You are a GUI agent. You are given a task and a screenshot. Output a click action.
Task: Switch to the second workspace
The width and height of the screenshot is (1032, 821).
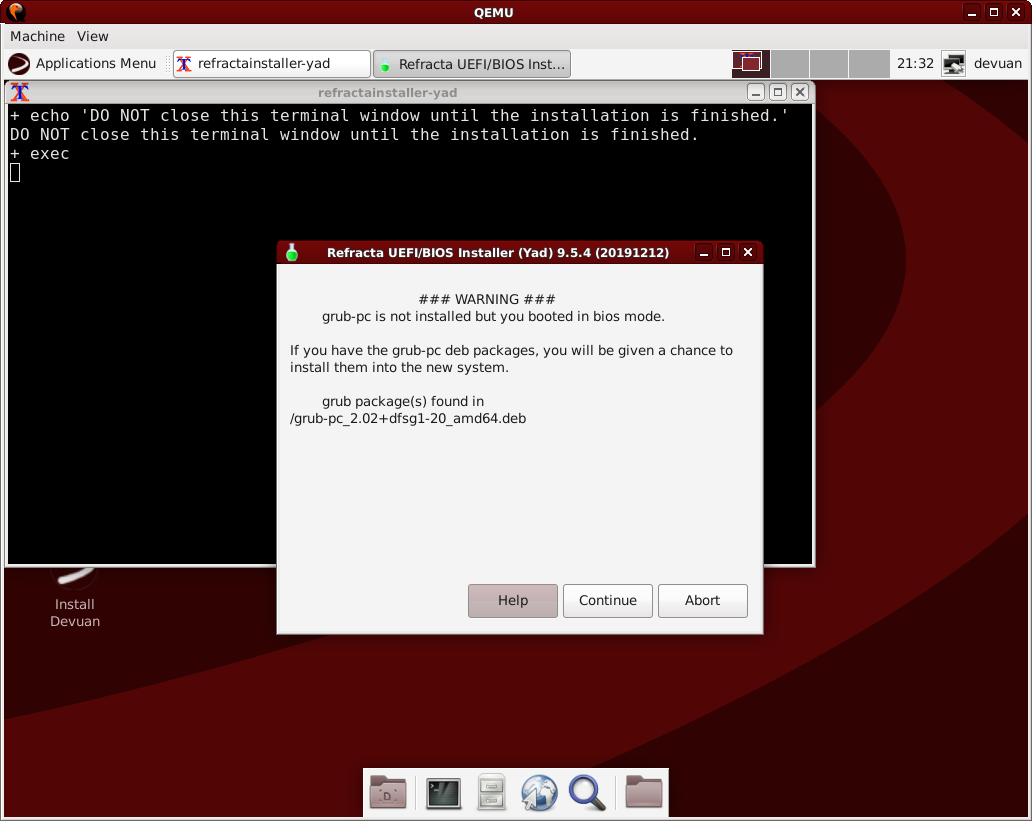coord(790,64)
